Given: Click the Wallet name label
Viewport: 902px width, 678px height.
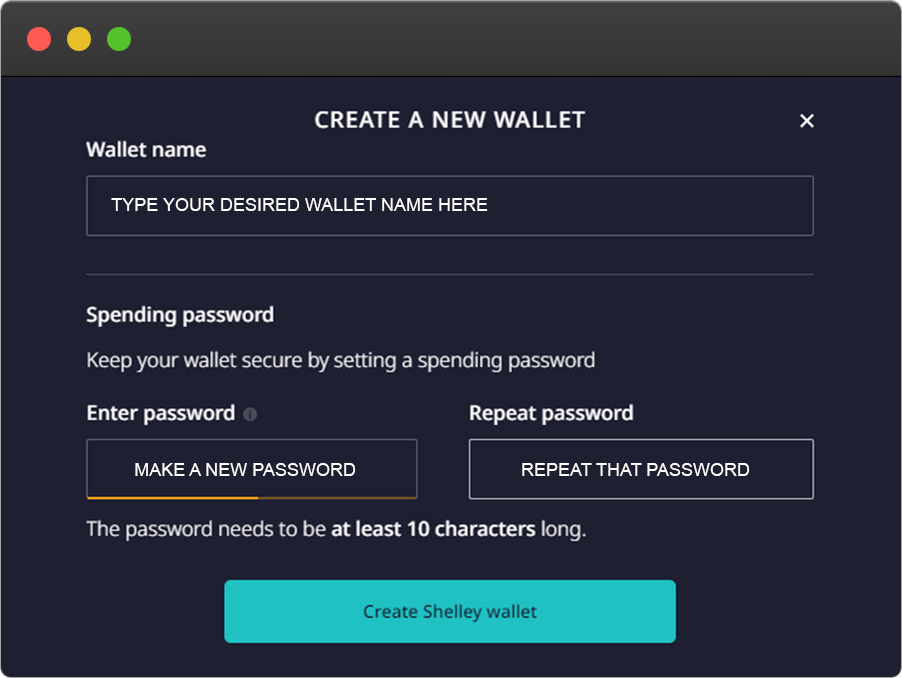Looking at the screenshot, I should coord(146,150).
